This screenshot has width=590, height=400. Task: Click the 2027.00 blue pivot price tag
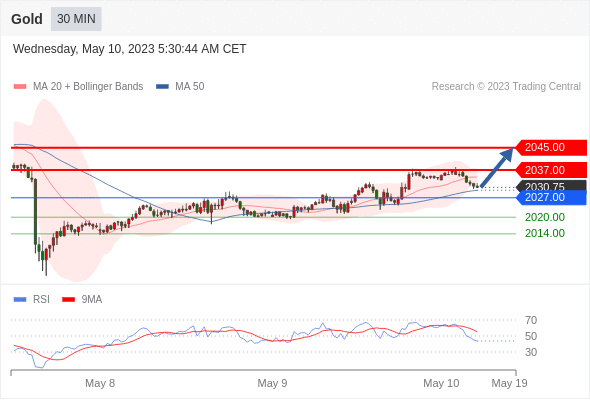point(550,198)
